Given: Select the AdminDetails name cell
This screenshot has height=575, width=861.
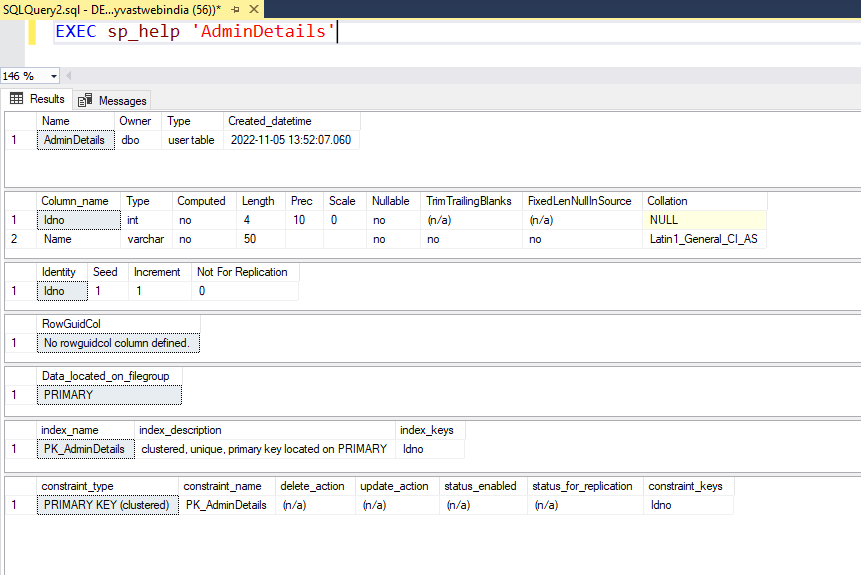Looking at the screenshot, I should [x=74, y=140].
